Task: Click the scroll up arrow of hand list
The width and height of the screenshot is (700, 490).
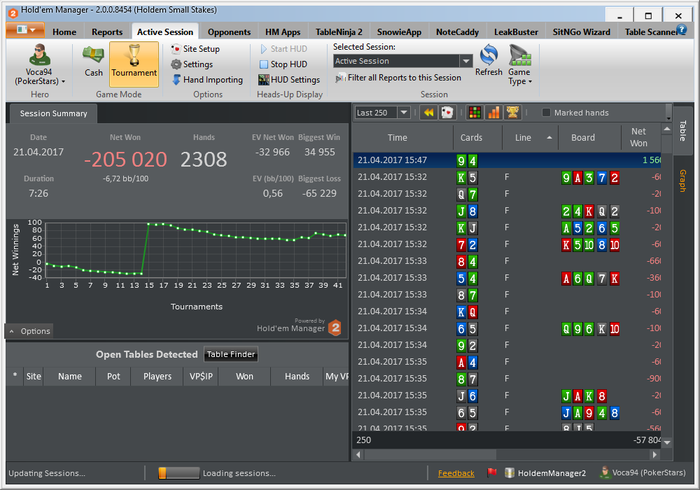Action: [667, 129]
